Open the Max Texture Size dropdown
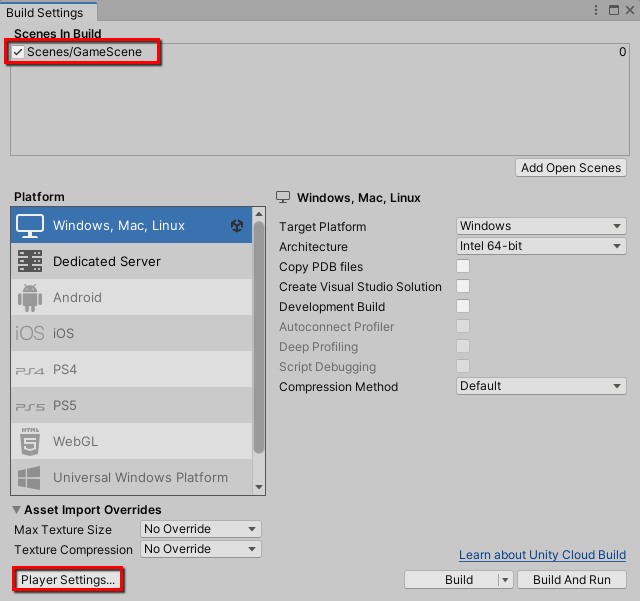 pos(200,529)
